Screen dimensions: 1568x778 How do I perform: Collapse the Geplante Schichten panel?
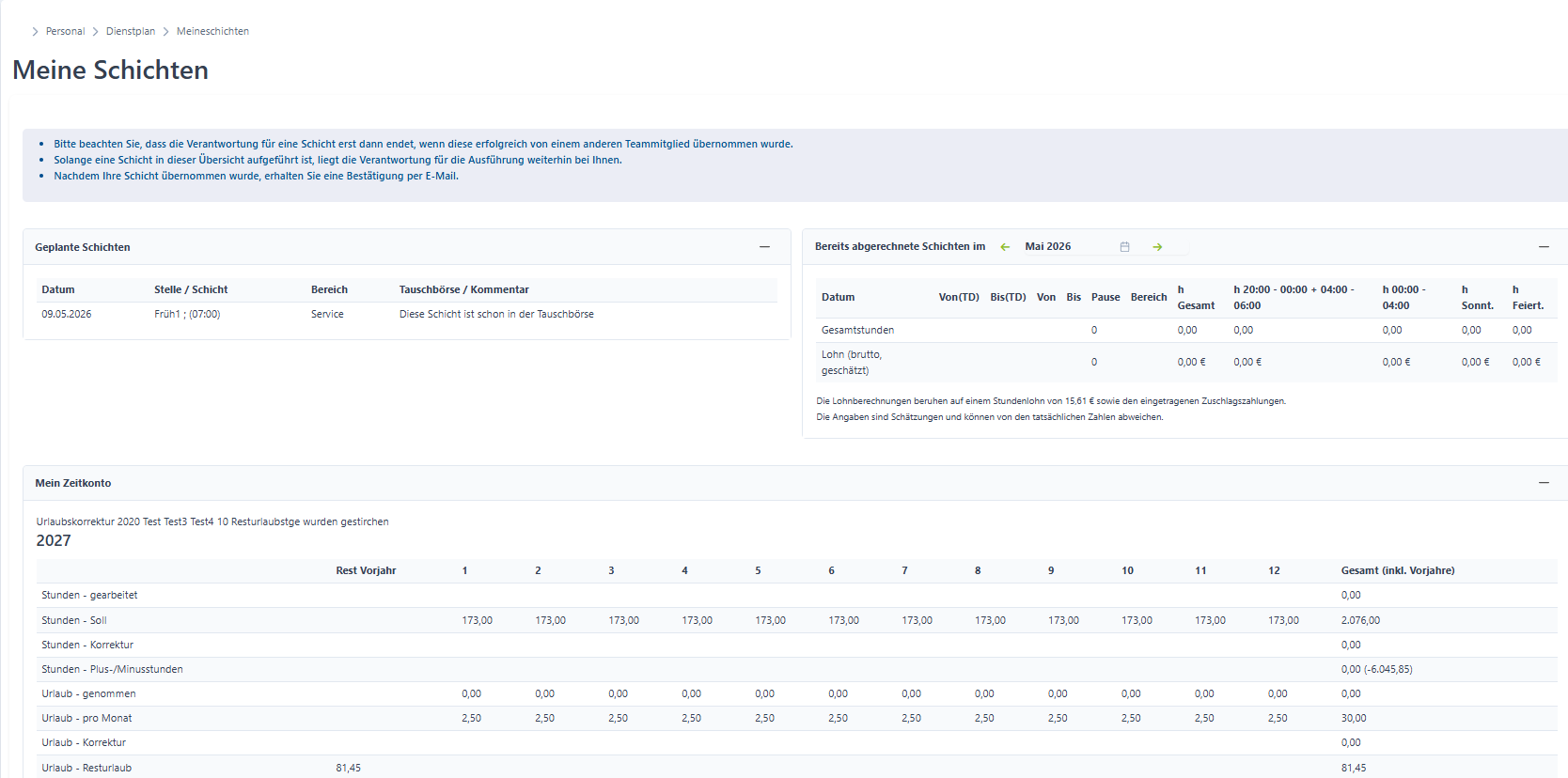pyautogui.click(x=764, y=247)
